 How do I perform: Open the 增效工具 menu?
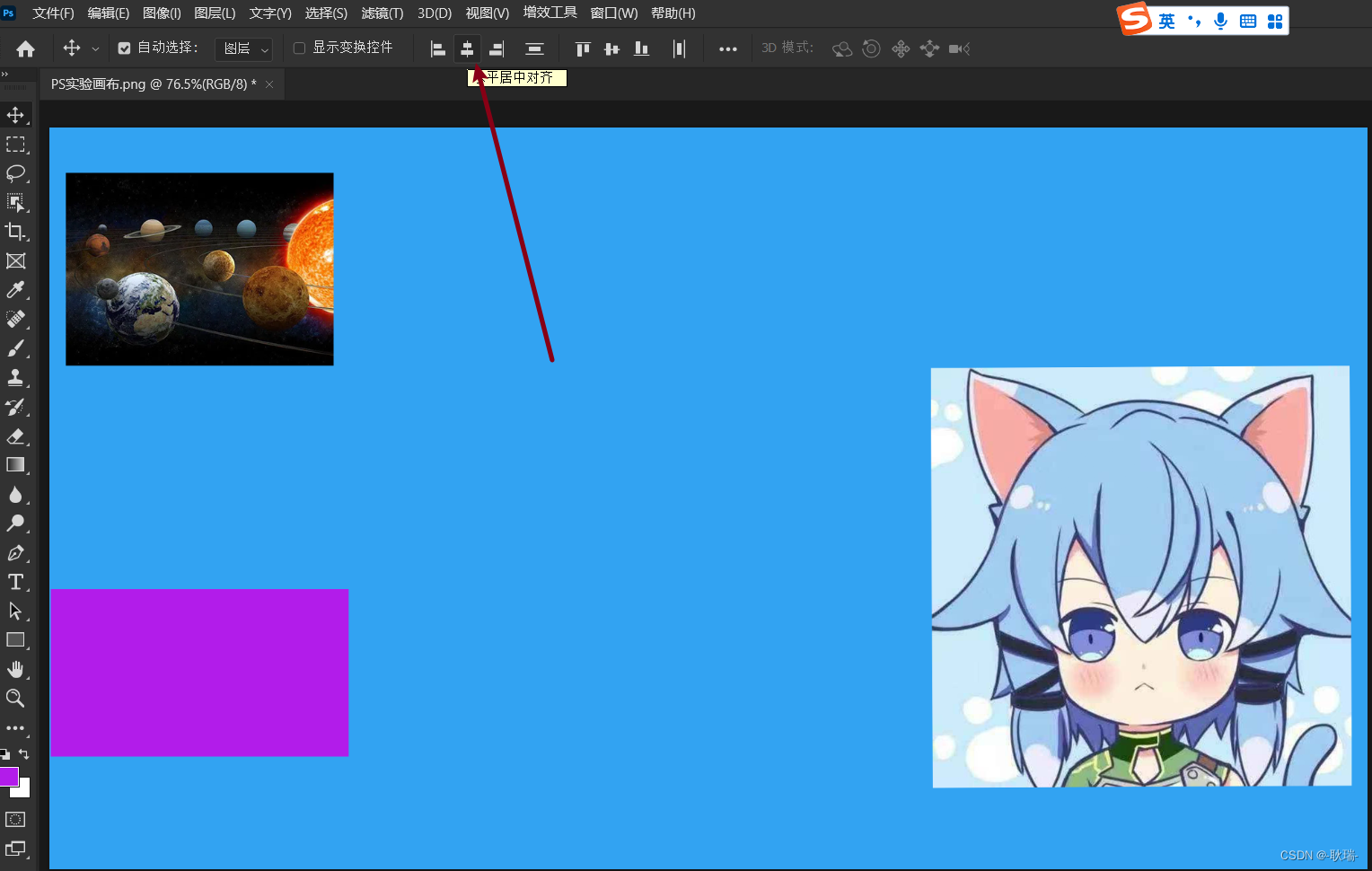[x=550, y=13]
